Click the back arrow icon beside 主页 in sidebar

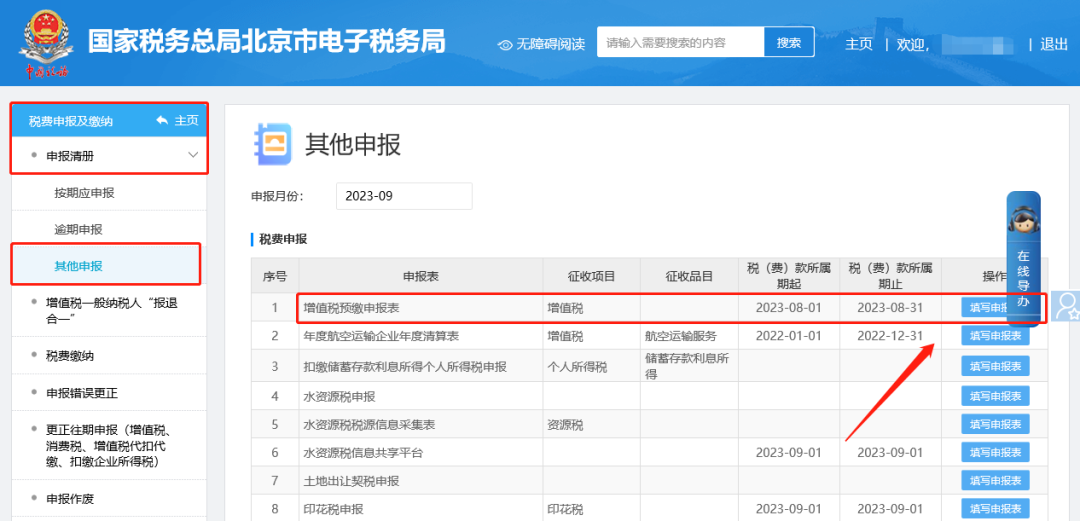click(x=162, y=120)
